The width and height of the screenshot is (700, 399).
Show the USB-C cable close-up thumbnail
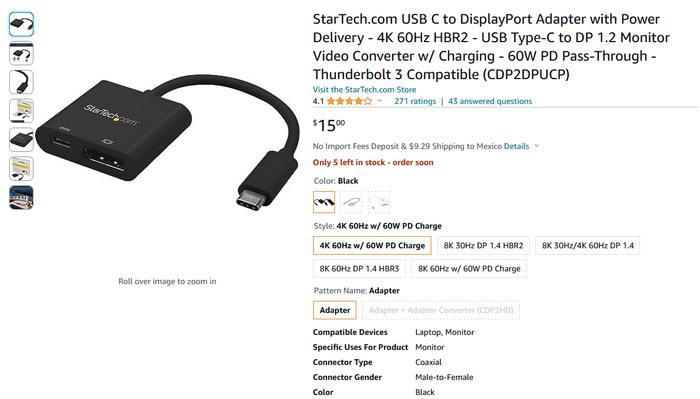pyautogui.click(x=21, y=82)
